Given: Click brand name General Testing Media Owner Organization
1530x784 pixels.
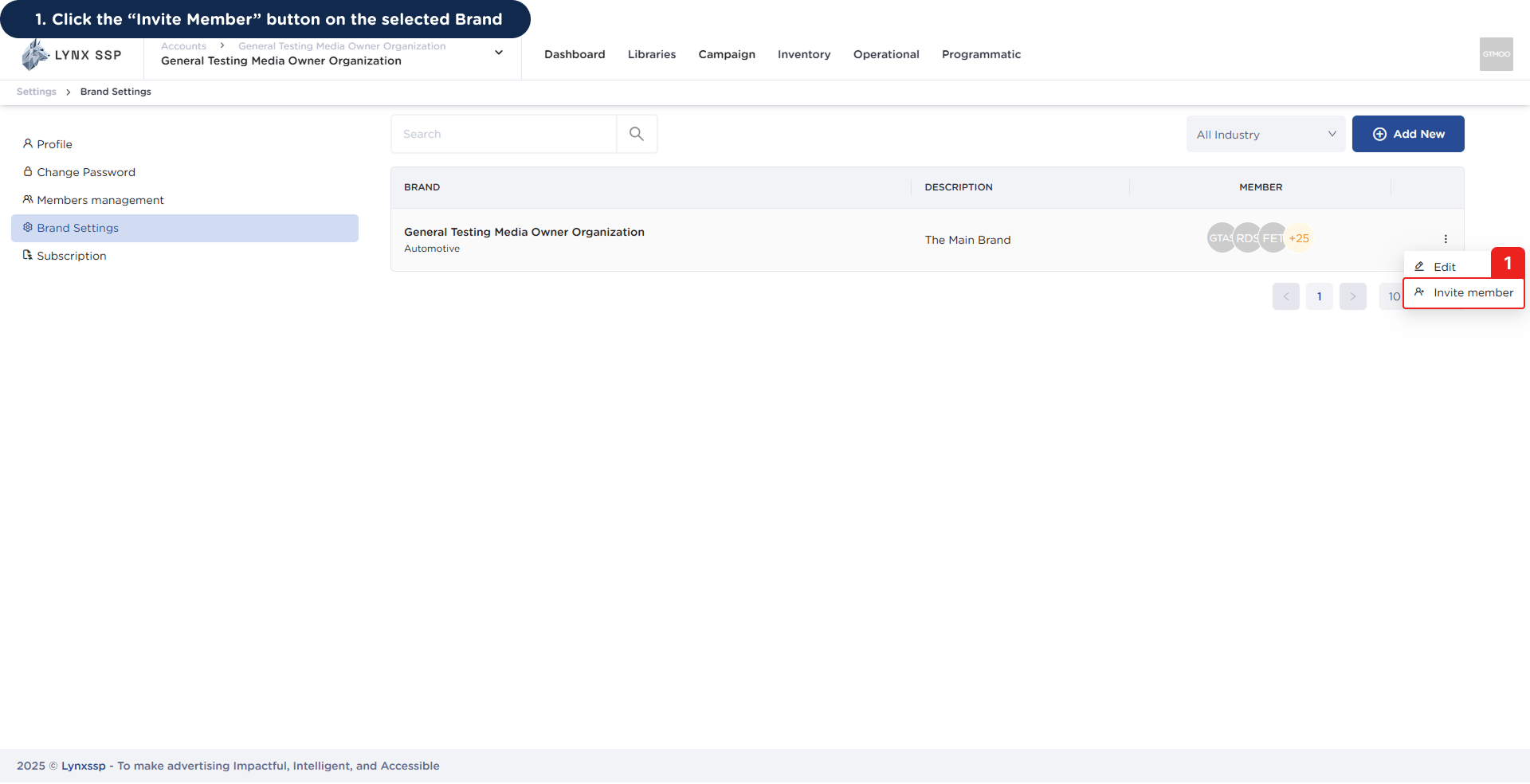Looking at the screenshot, I should [524, 232].
